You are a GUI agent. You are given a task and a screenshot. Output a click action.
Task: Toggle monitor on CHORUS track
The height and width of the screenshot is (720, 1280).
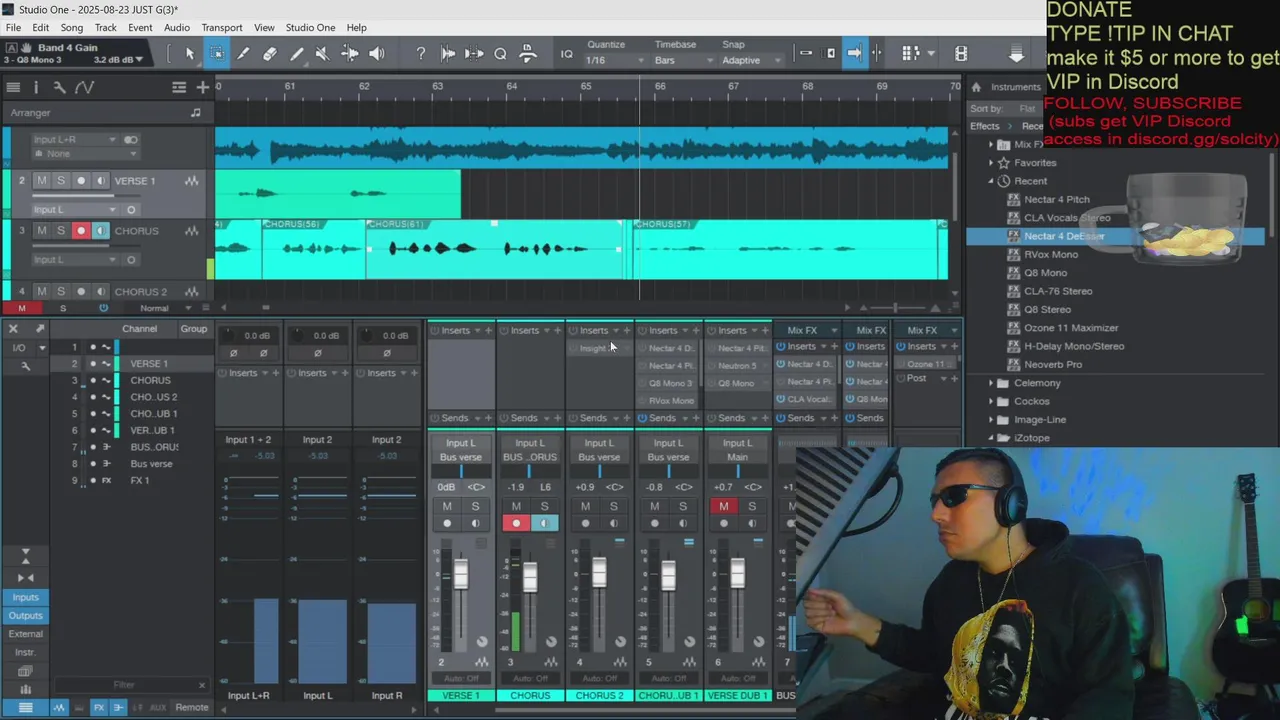pyautogui.click(x=100, y=231)
